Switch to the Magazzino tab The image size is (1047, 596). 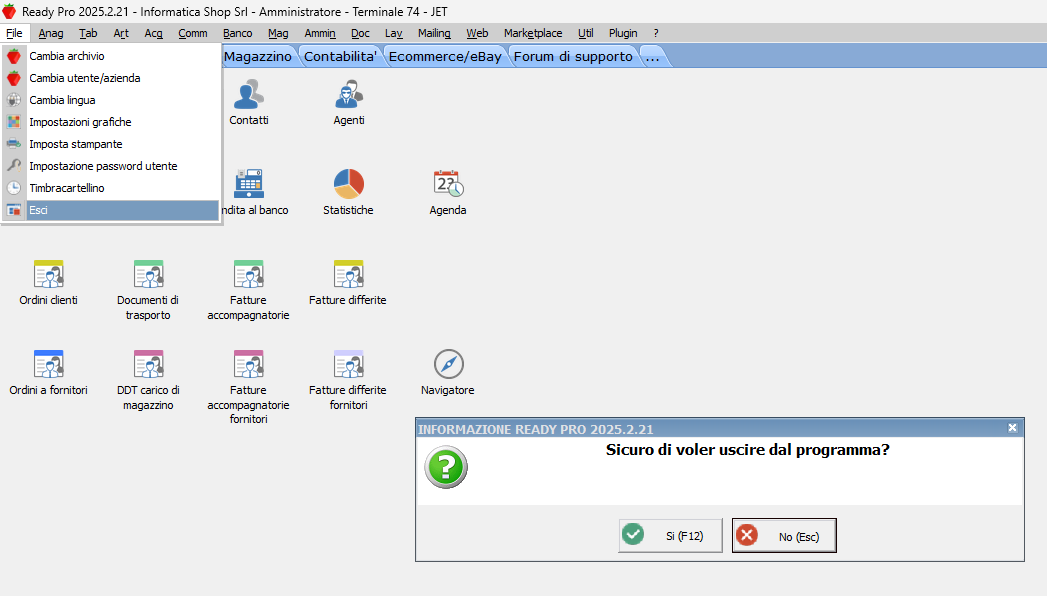coord(258,57)
